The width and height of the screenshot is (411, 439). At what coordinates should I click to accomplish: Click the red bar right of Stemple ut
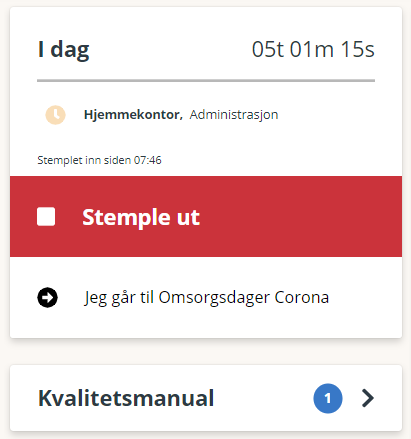pyautogui.click(x=300, y=217)
